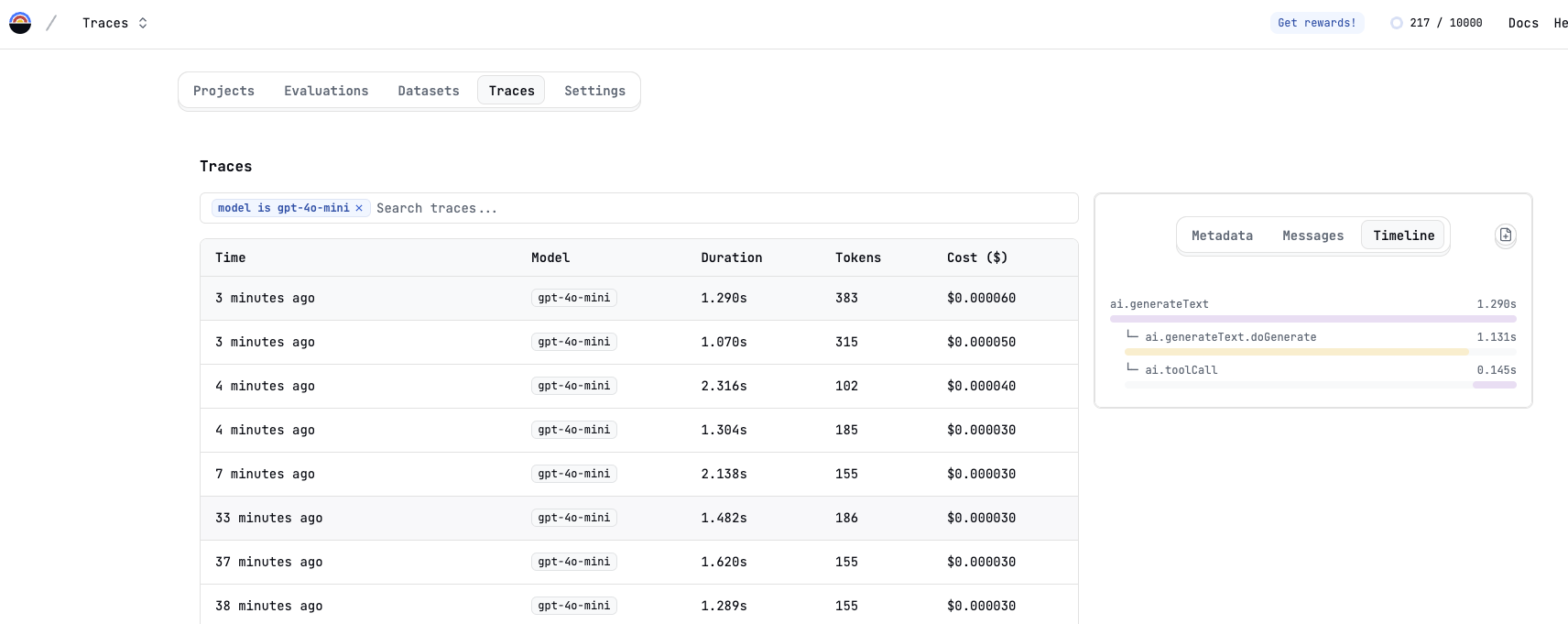Viewport: 1568px width, 624px height.
Task: Open the Settings tab
Action: click(594, 91)
